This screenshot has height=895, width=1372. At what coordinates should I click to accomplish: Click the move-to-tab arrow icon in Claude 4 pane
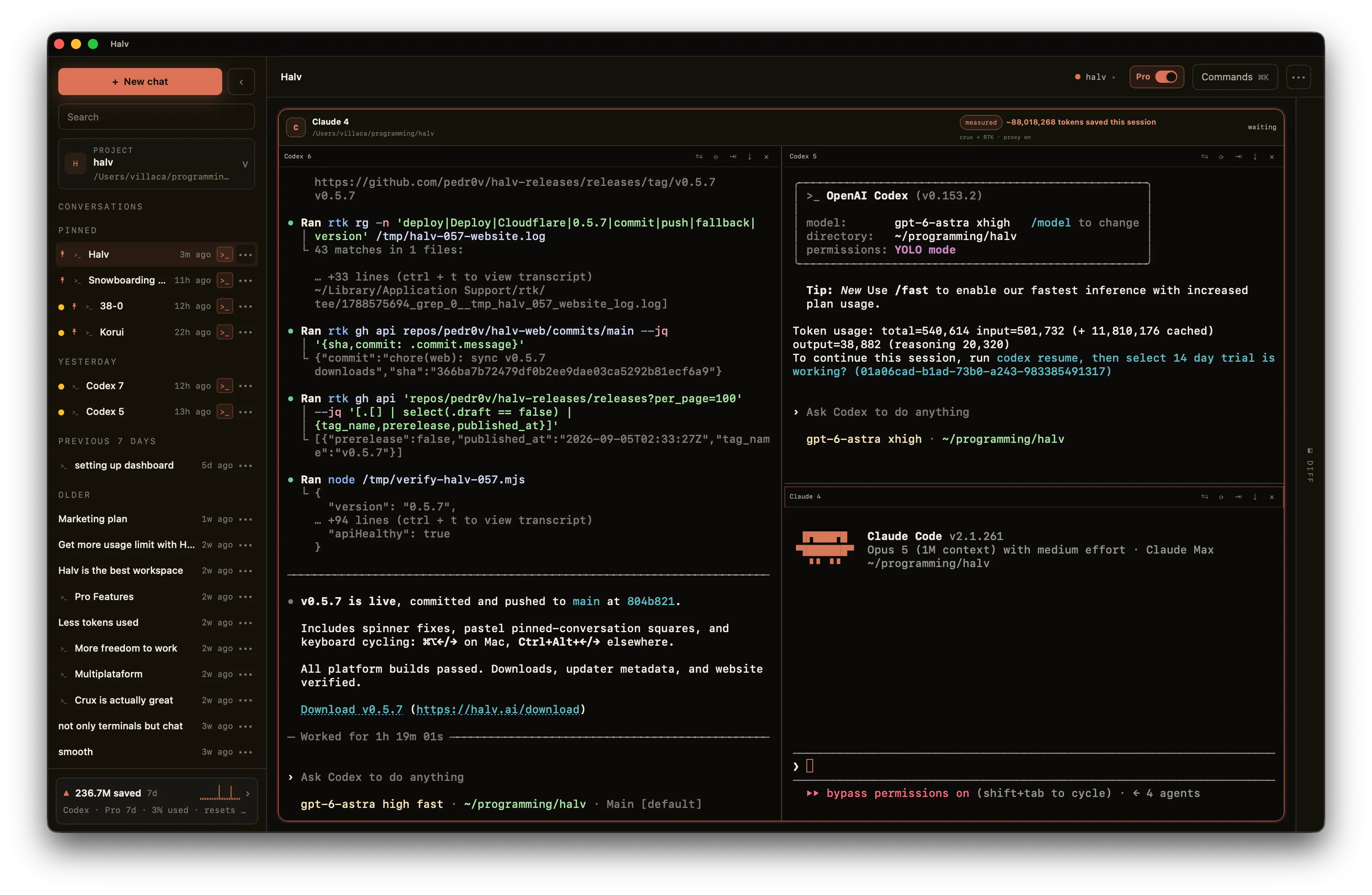click(x=1238, y=497)
